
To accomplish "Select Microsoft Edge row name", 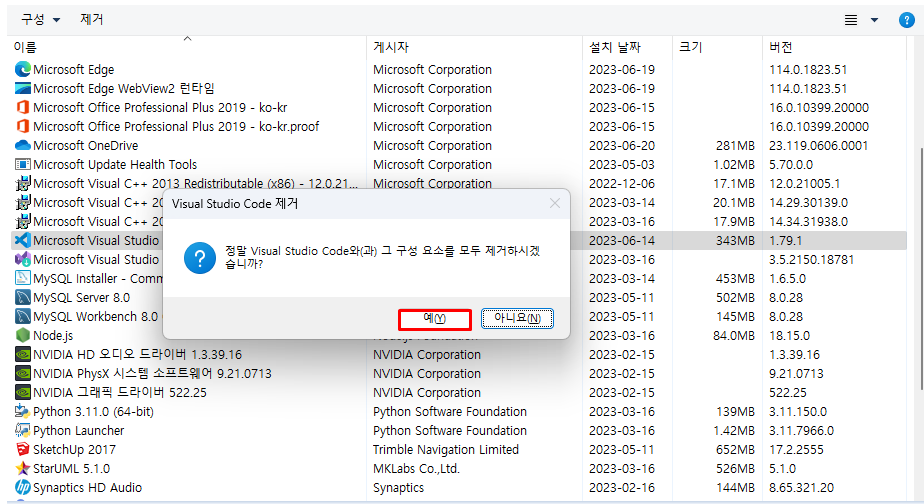I will (74, 70).
